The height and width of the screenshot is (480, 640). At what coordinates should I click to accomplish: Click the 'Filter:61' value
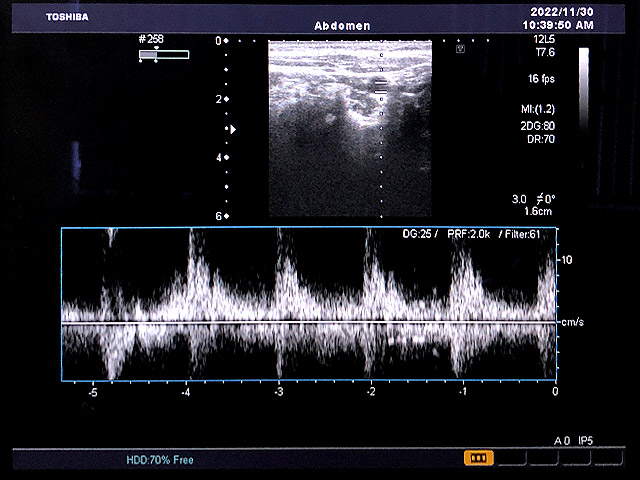point(522,234)
